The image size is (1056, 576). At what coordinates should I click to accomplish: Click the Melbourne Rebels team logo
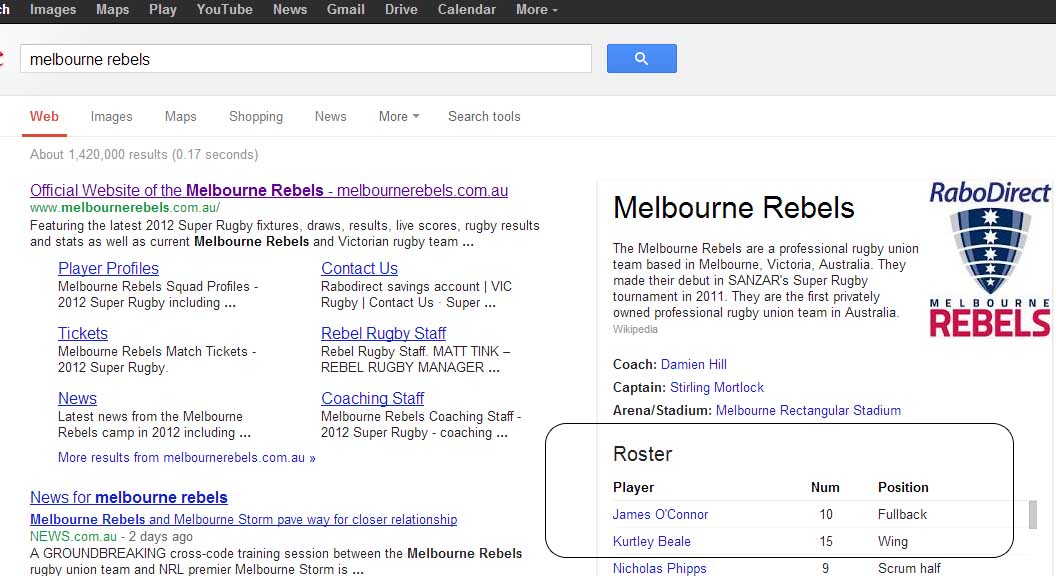point(989,259)
